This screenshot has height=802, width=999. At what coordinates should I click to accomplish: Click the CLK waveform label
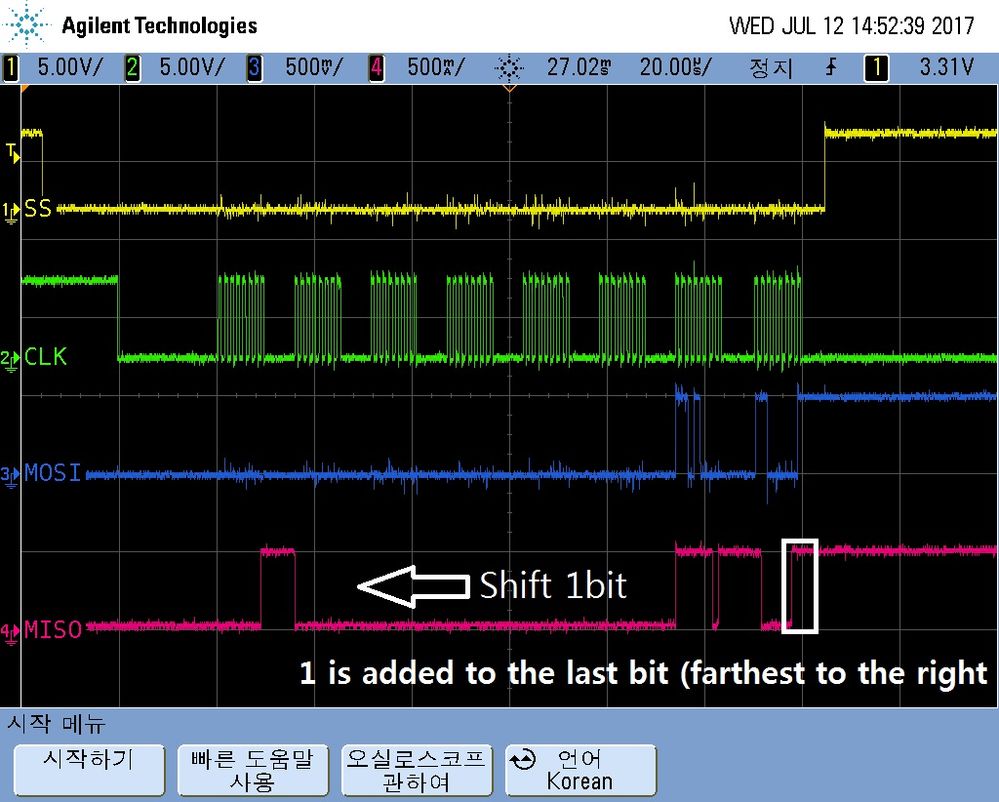click(x=45, y=357)
